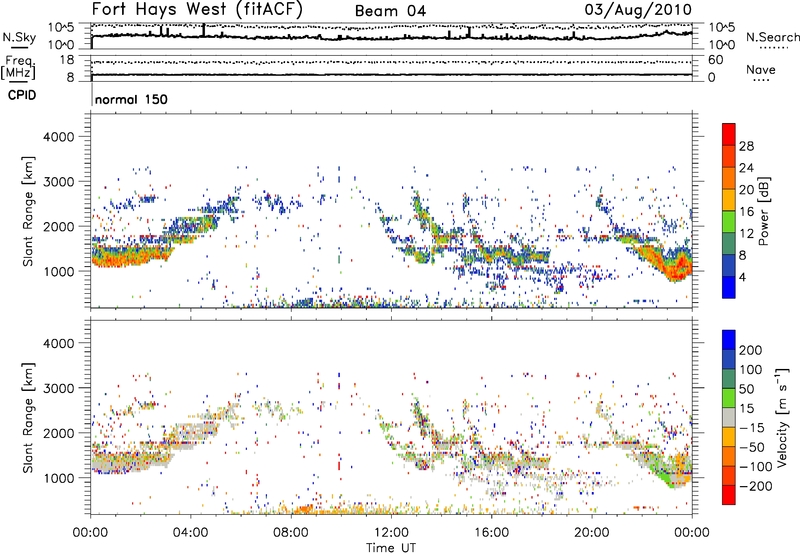
Task: Click the -200 label on the velocity scale
Action: [756, 487]
